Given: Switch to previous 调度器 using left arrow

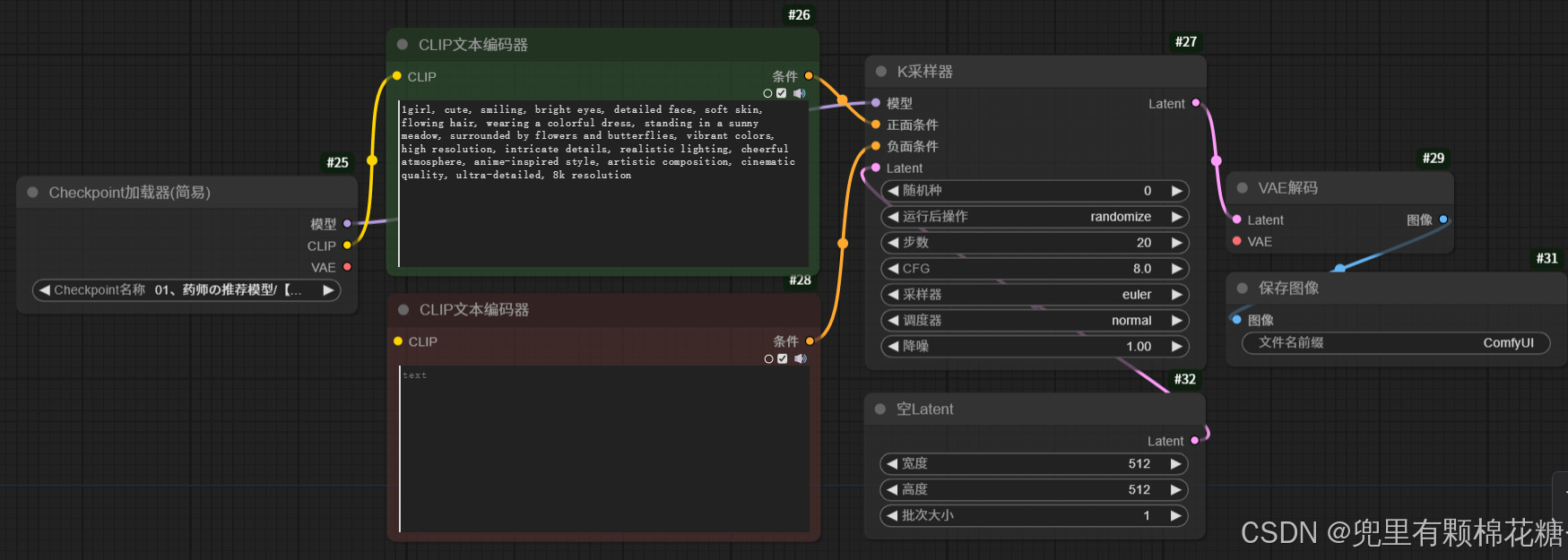Looking at the screenshot, I should [893, 321].
